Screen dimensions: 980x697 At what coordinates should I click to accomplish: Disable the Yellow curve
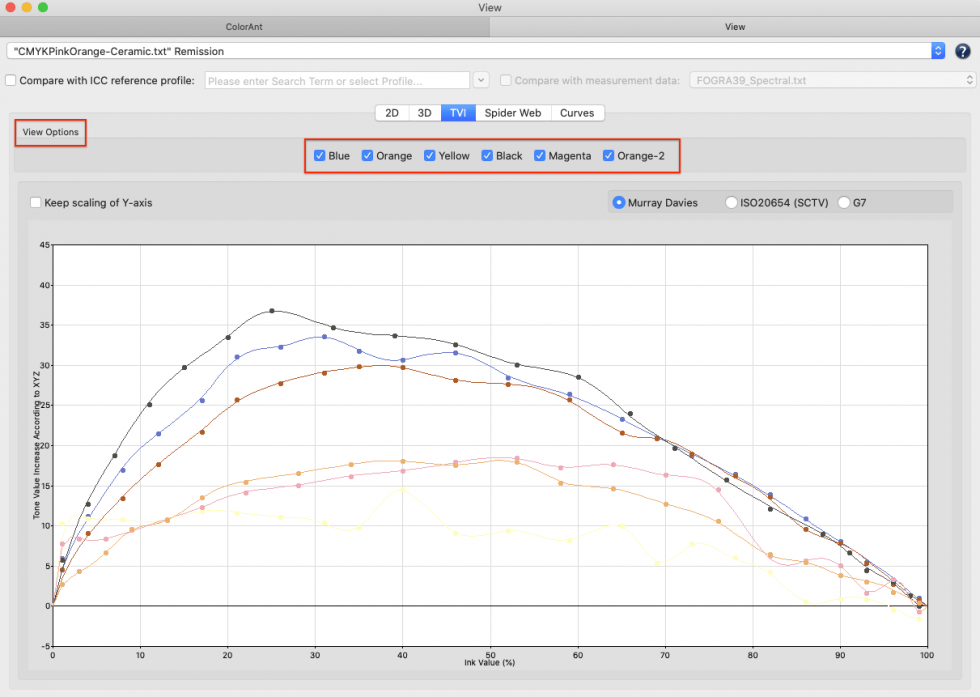click(x=429, y=155)
